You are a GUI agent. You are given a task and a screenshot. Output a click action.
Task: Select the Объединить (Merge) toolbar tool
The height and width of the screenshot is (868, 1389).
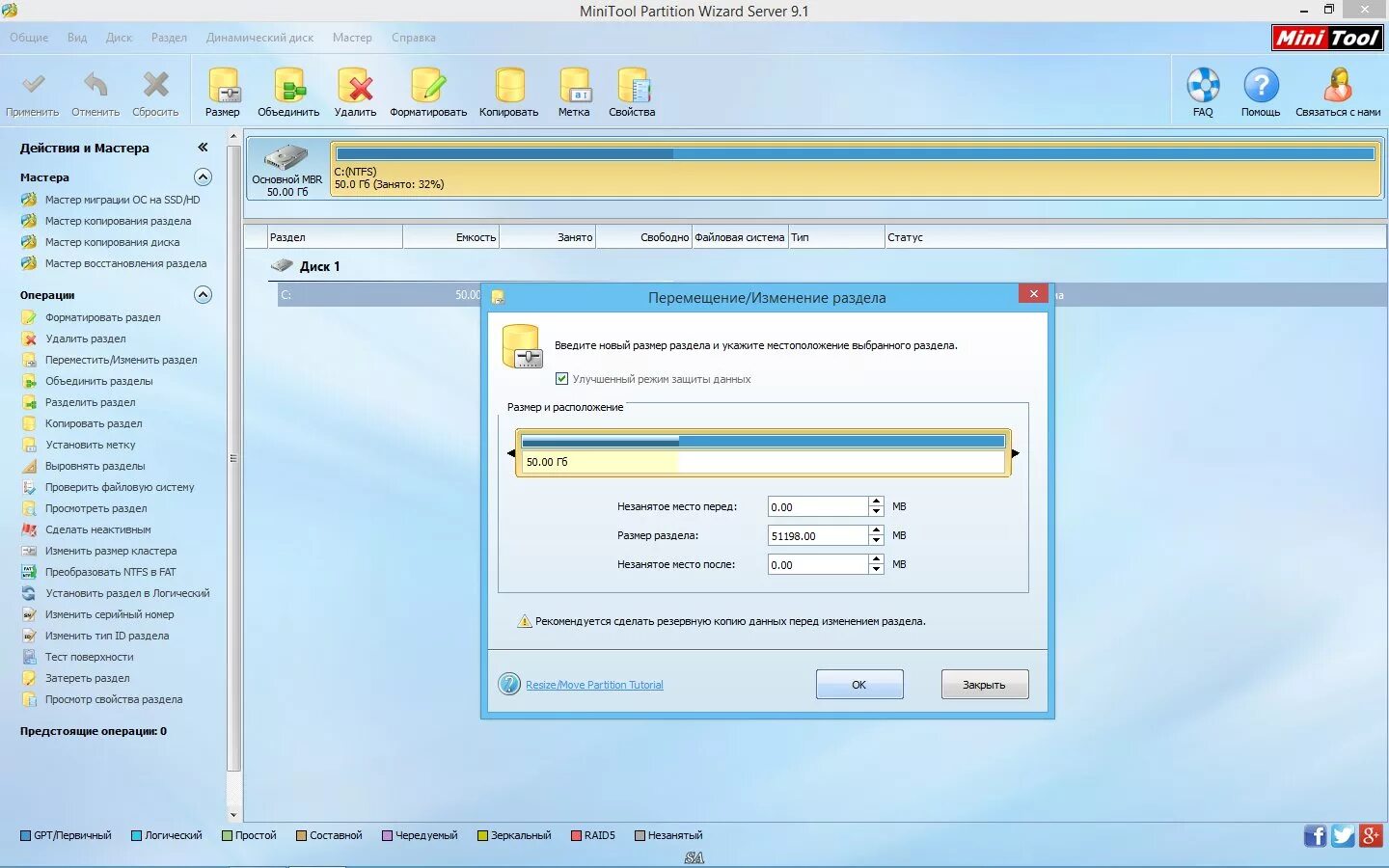288,94
